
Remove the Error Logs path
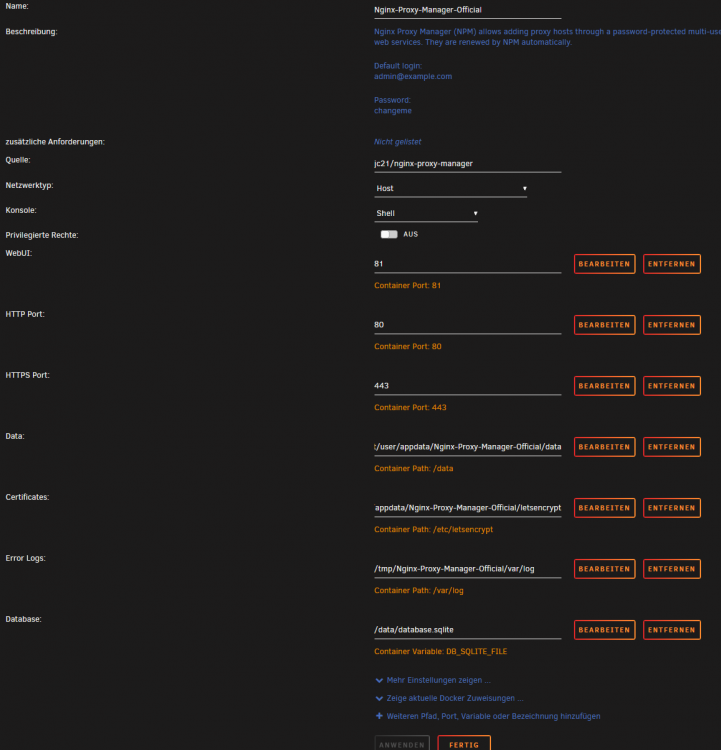click(672, 569)
